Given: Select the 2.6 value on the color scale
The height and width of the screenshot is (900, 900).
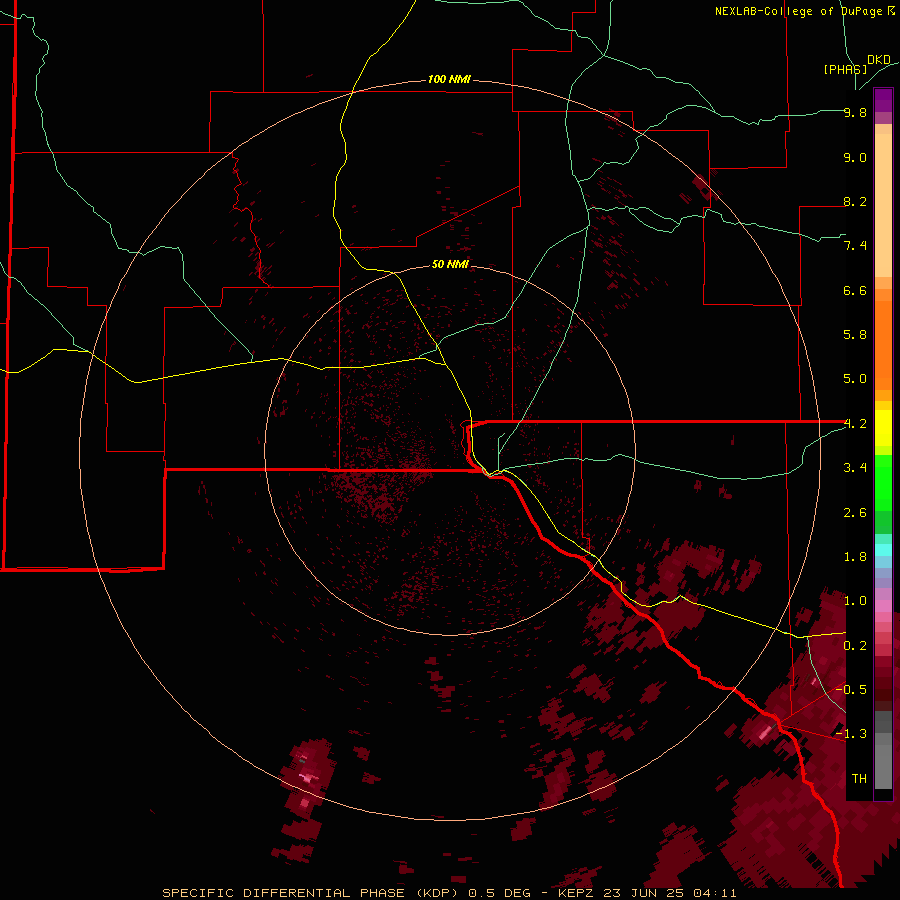Looking at the screenshot, I should [855, 513].
